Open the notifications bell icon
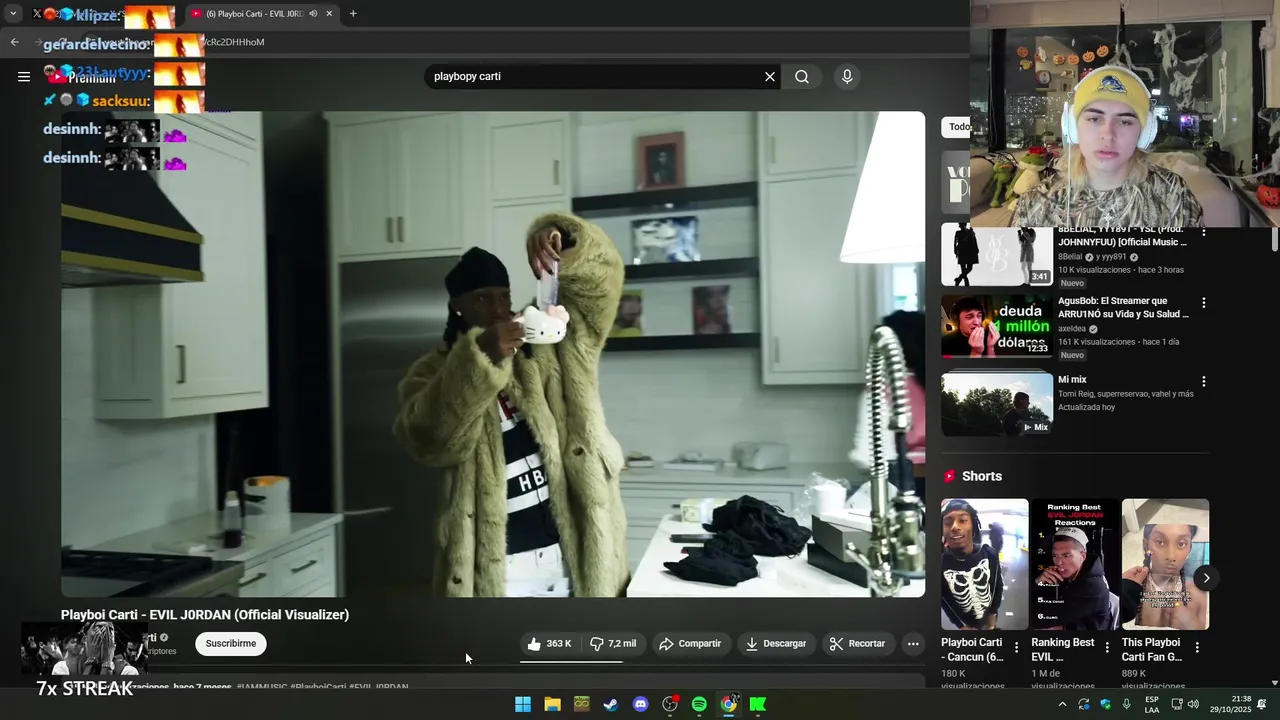This screenshot has height=720, width=1280. coord(1262,704)
